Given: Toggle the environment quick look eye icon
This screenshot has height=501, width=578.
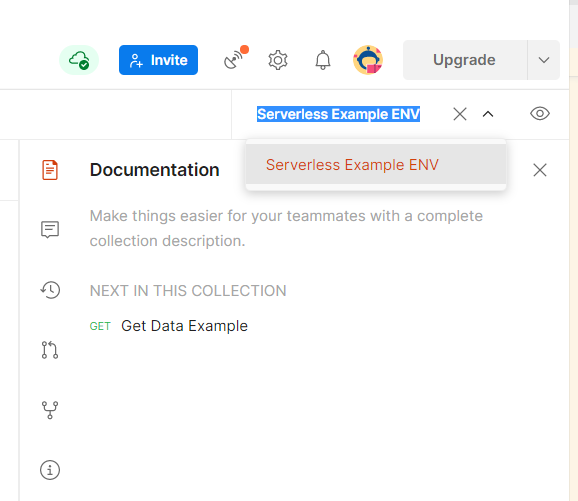Looking at the screenshot, I should (540, 114).
